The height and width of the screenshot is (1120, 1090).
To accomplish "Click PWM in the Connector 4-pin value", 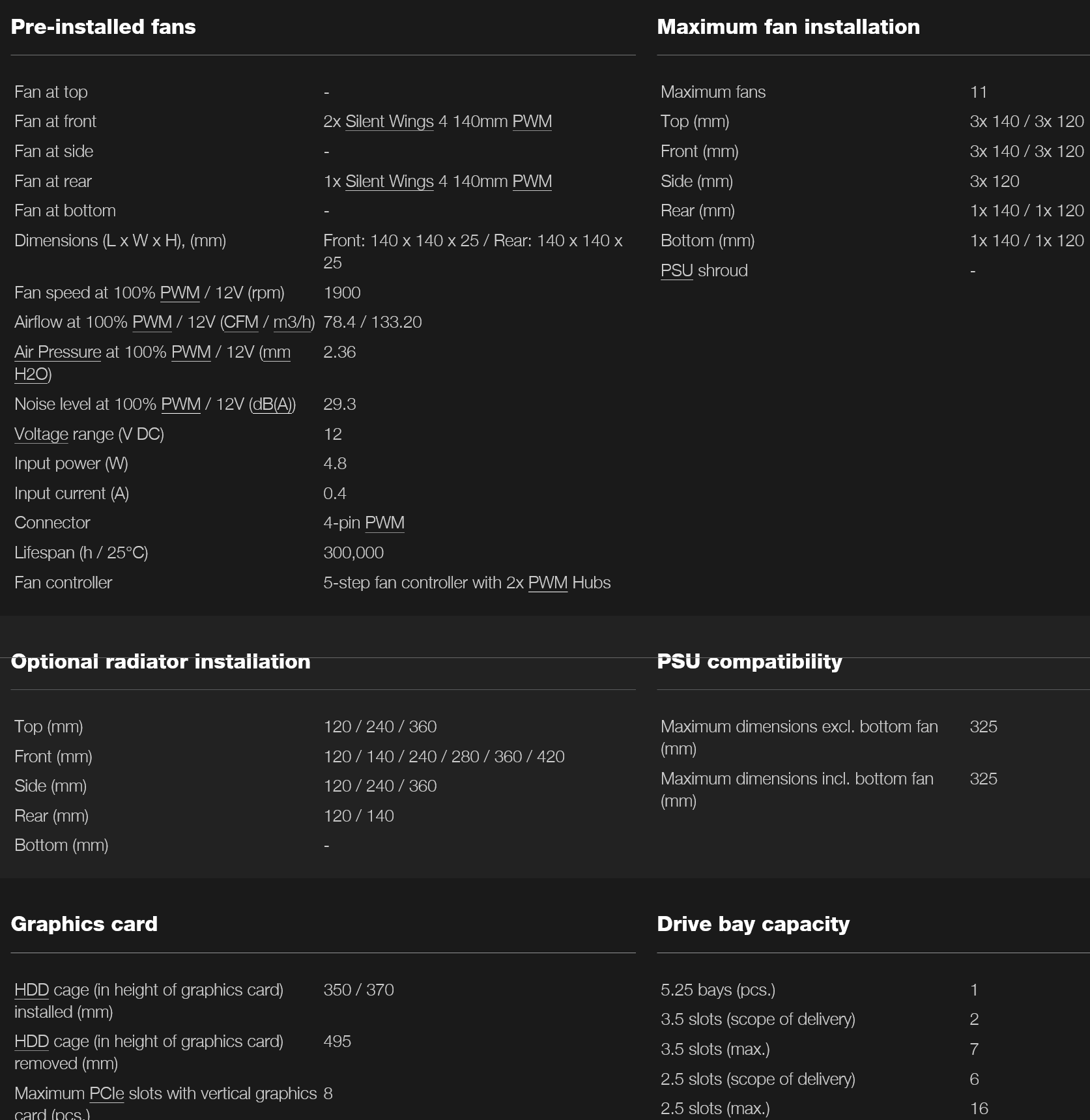I will (384, 523).
